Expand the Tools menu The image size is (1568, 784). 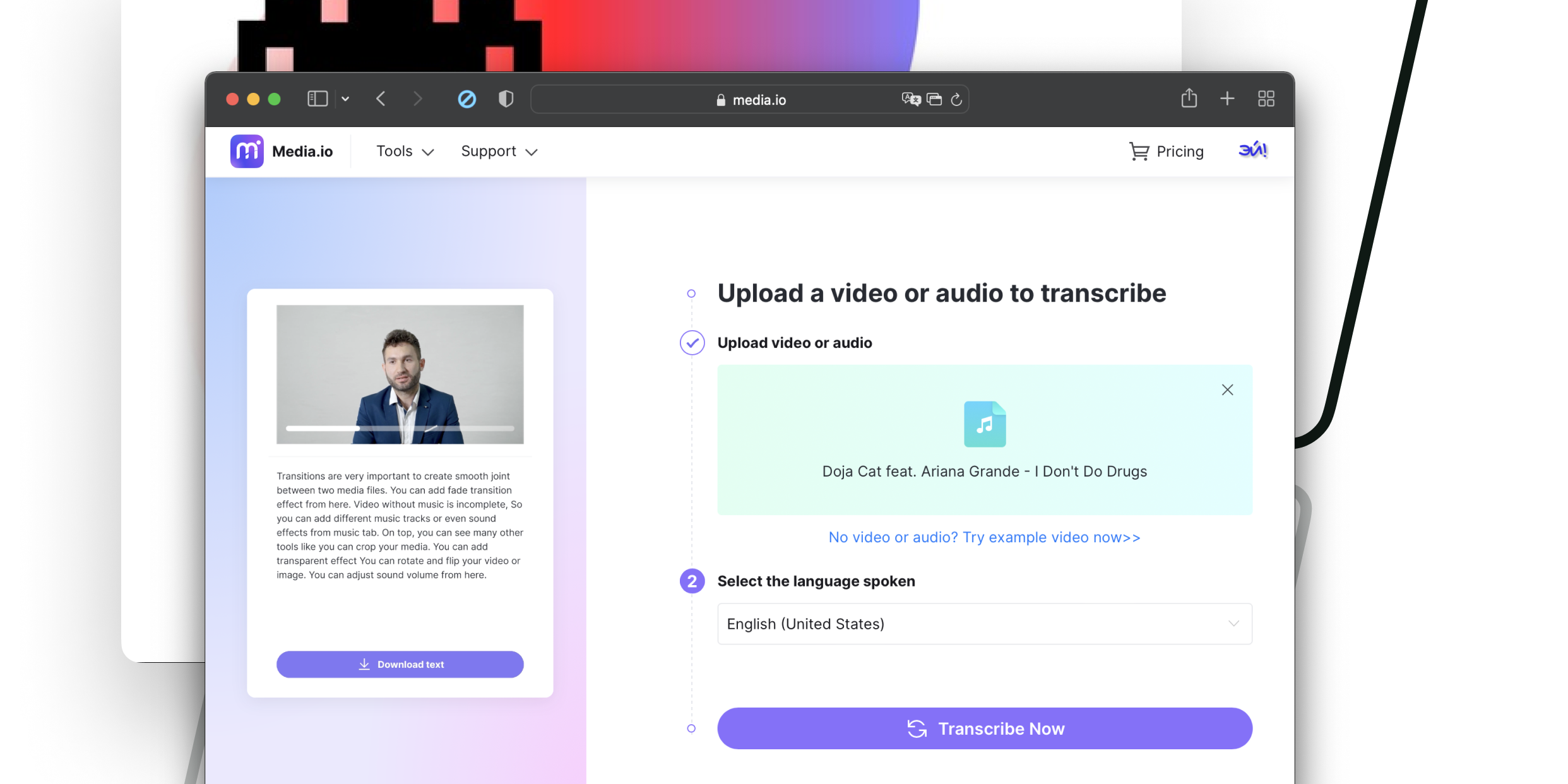click(x=405, y=151)
